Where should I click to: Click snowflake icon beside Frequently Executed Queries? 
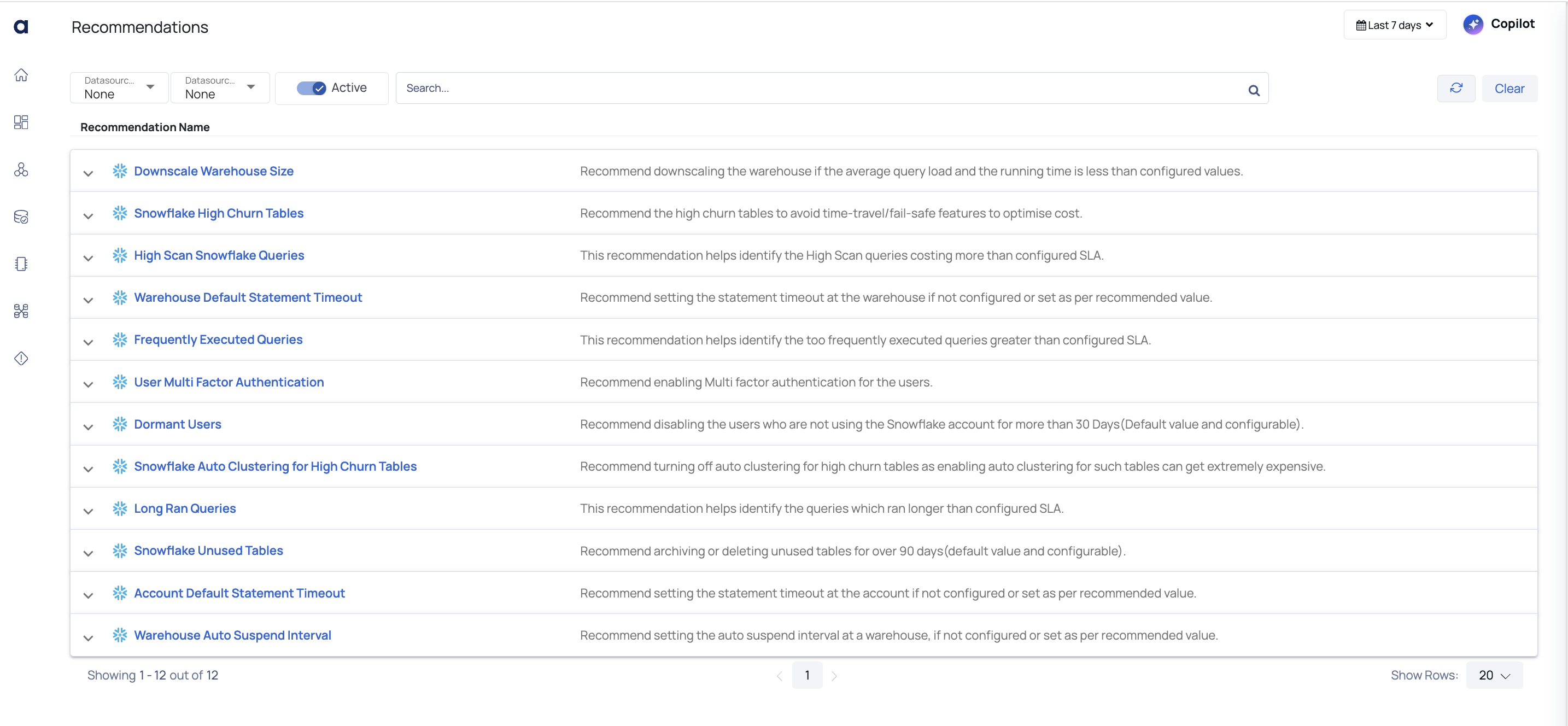click(x=120, y=339)
